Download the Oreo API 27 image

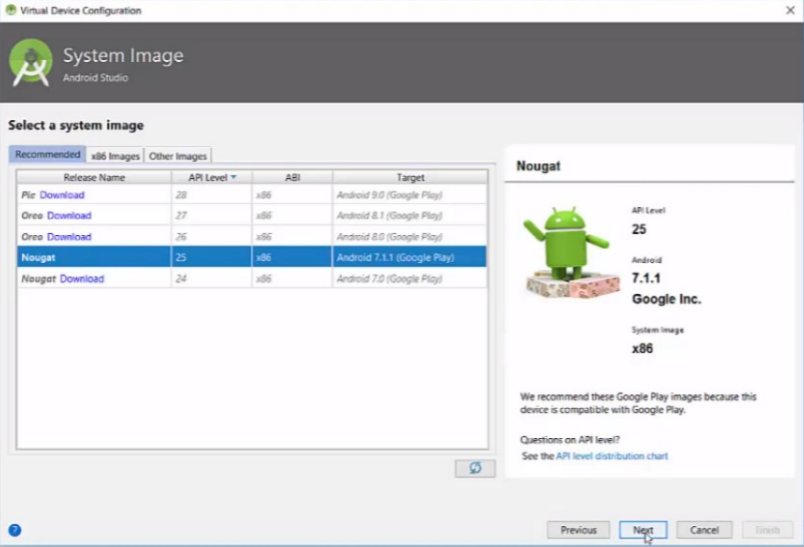pyautogui.click(x=69, y=215)
